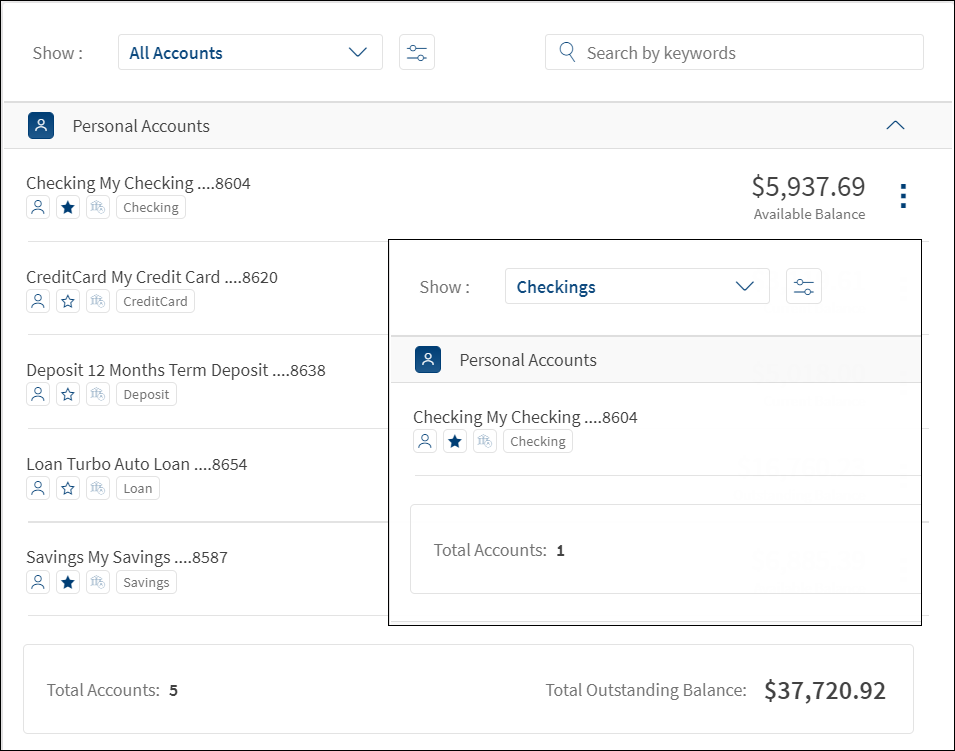Open three-dot menu for My Checking account
Viewport: 955px width, 751px height.
[904, 196]
